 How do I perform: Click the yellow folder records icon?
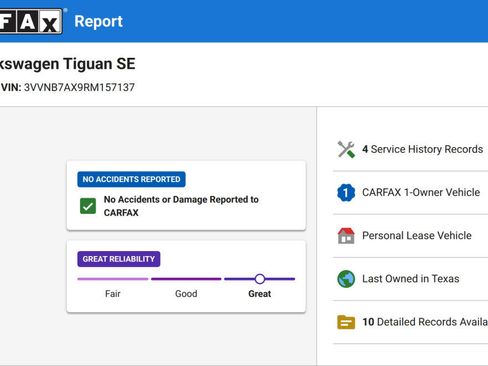point(346,322)
